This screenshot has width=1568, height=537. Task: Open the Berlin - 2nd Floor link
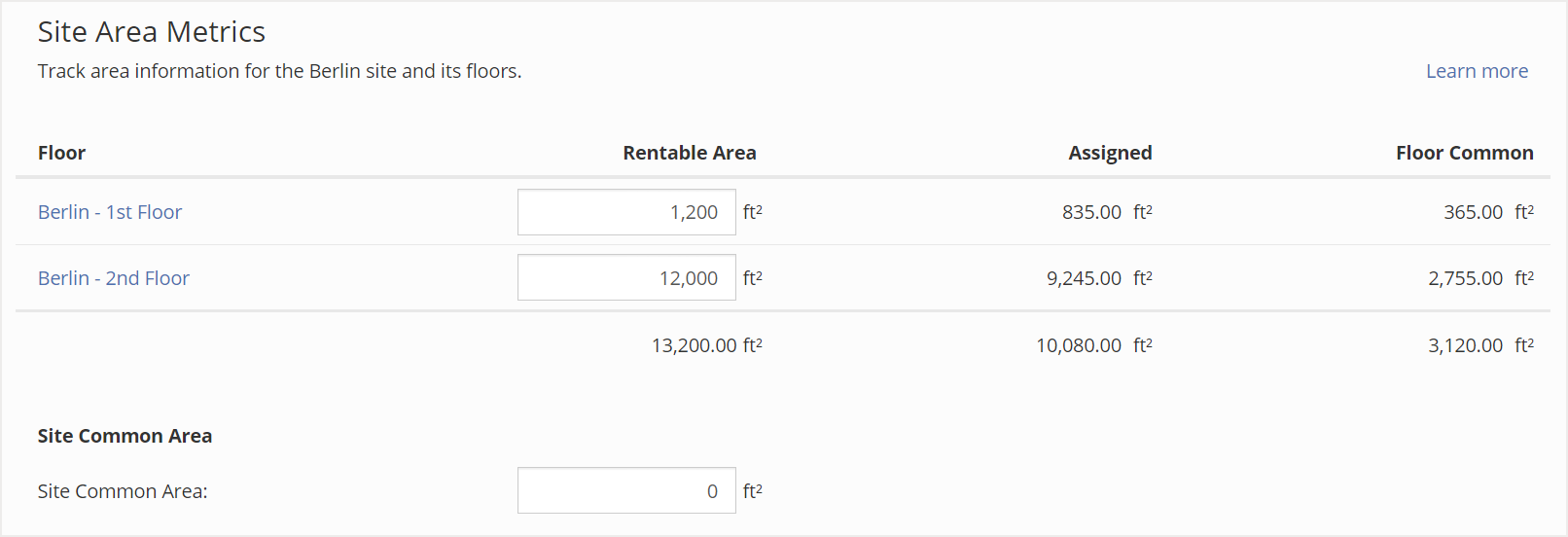[x=114, y=278]
